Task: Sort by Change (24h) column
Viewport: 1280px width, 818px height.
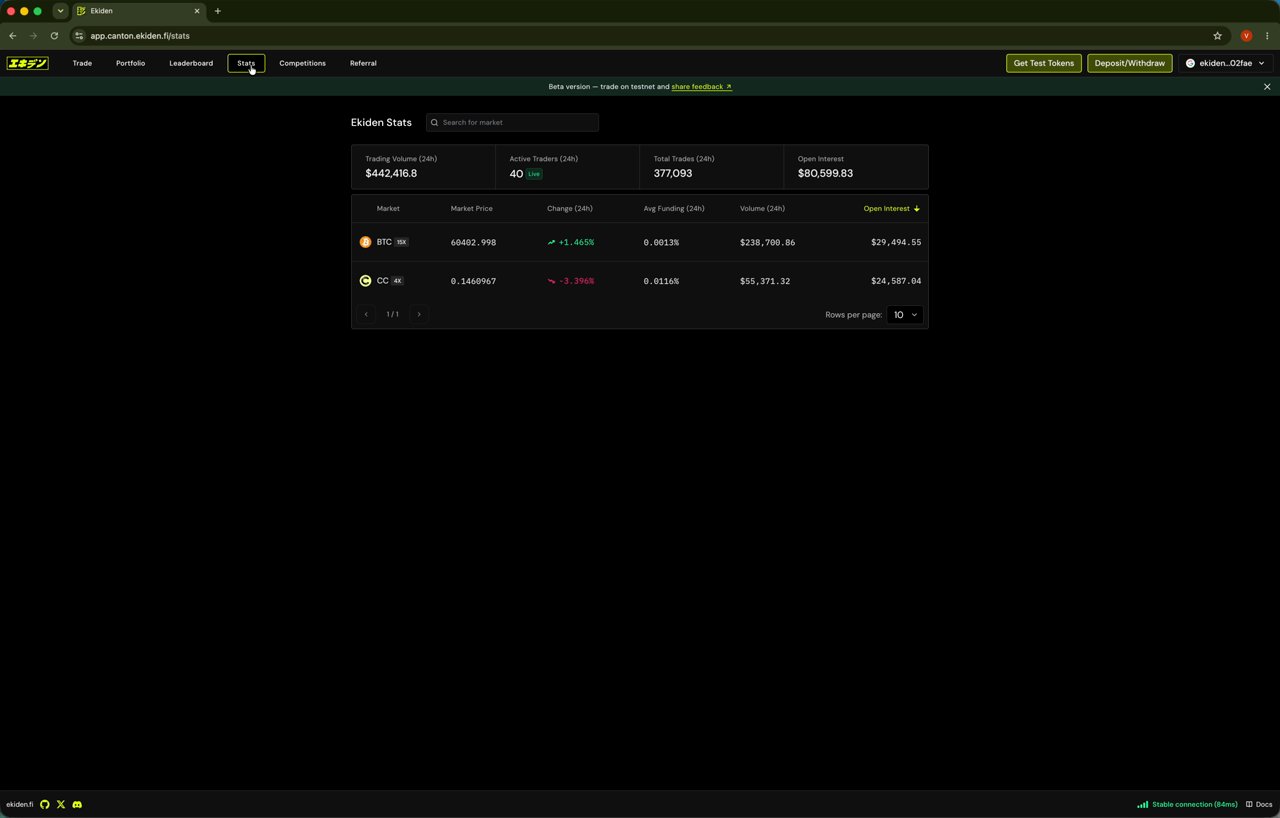Action: click(569, 209)
